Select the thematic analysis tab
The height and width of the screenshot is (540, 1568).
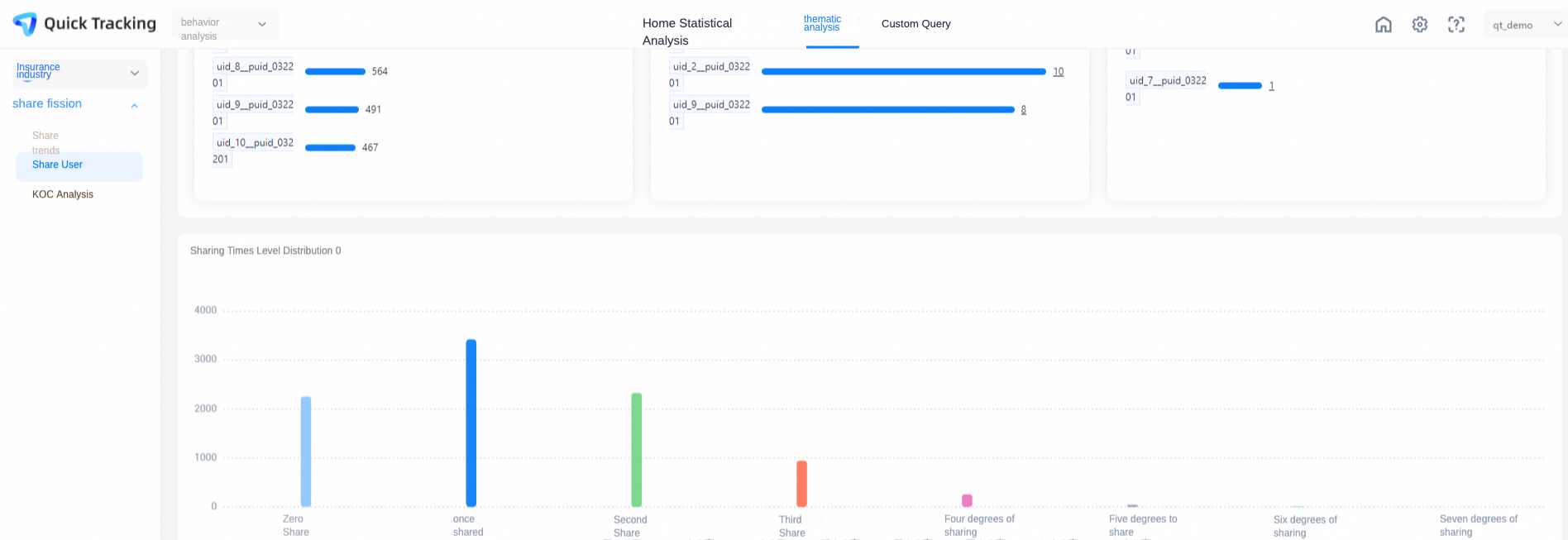coord(822,24)
